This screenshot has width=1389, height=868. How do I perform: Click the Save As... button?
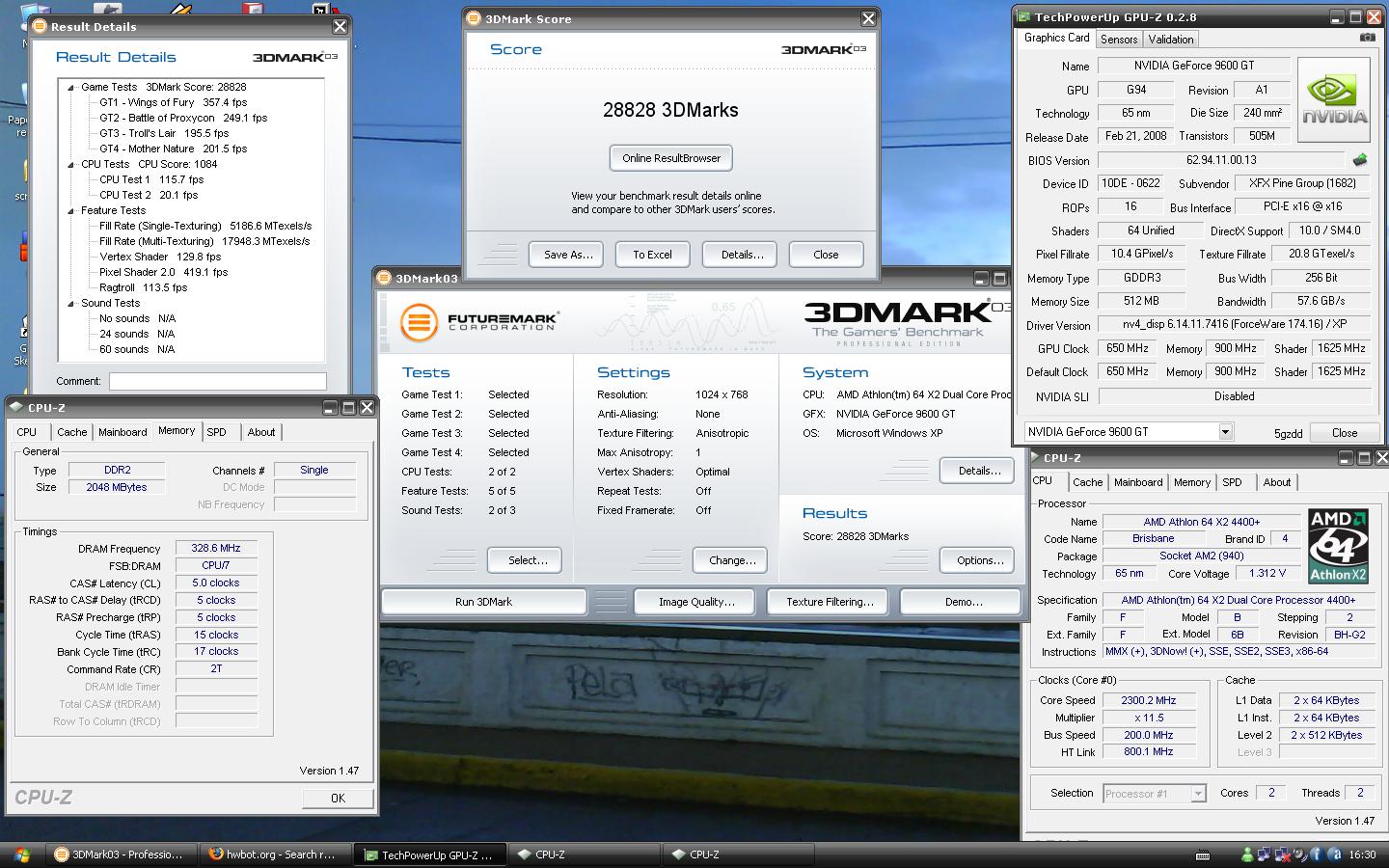tap(567, 255)
